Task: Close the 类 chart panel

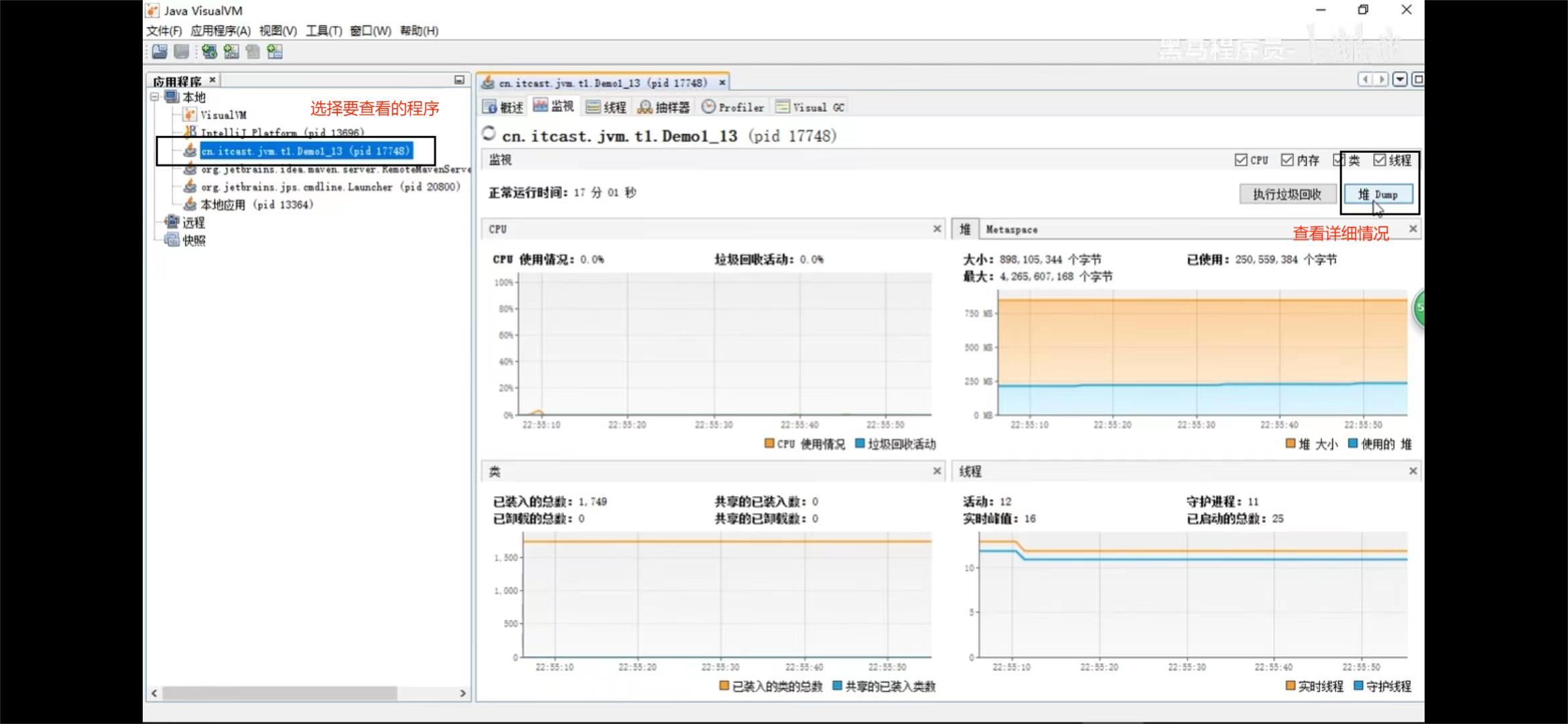Action: tap(937, 471)
